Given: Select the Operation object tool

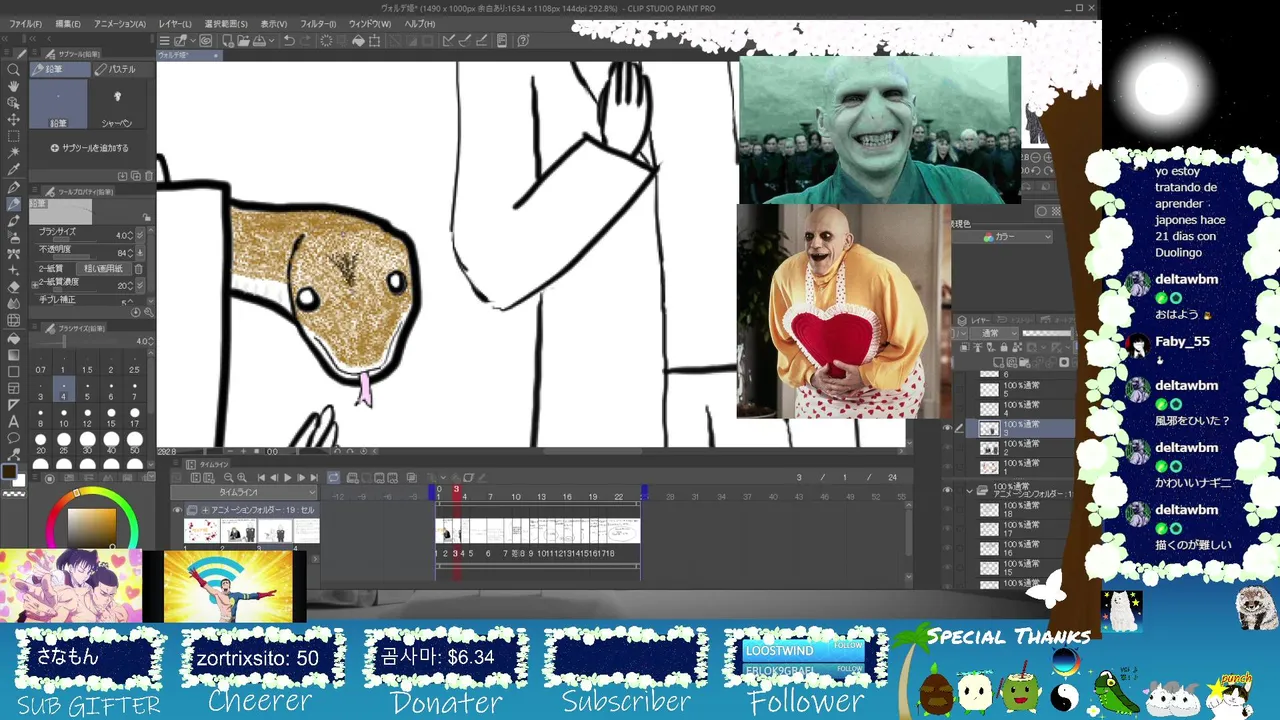Looking at the screenshot, I should coord(14,103).
